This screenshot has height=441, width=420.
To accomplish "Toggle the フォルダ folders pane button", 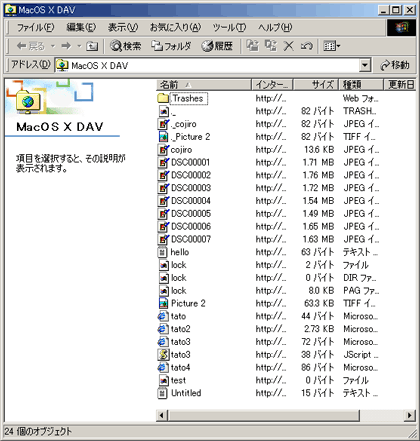I will [x=171, y=46].
